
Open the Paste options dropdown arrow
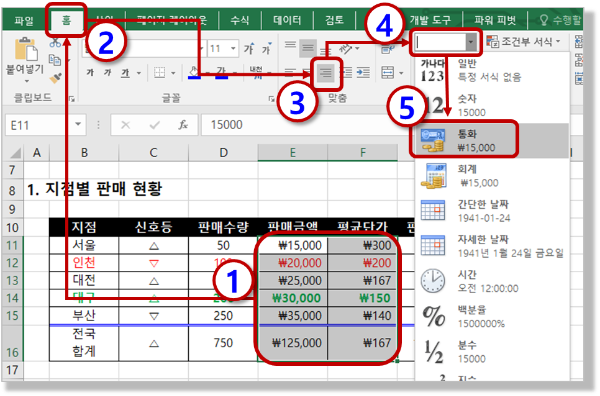coord(26,81)
